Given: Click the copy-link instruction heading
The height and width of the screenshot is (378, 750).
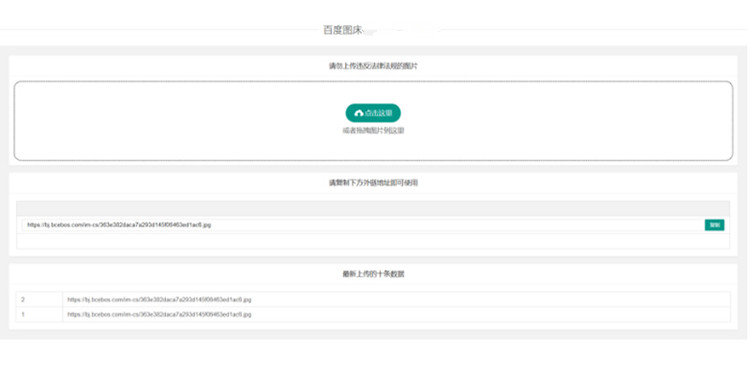Looking at the screenshot, I should click(373, 183).
